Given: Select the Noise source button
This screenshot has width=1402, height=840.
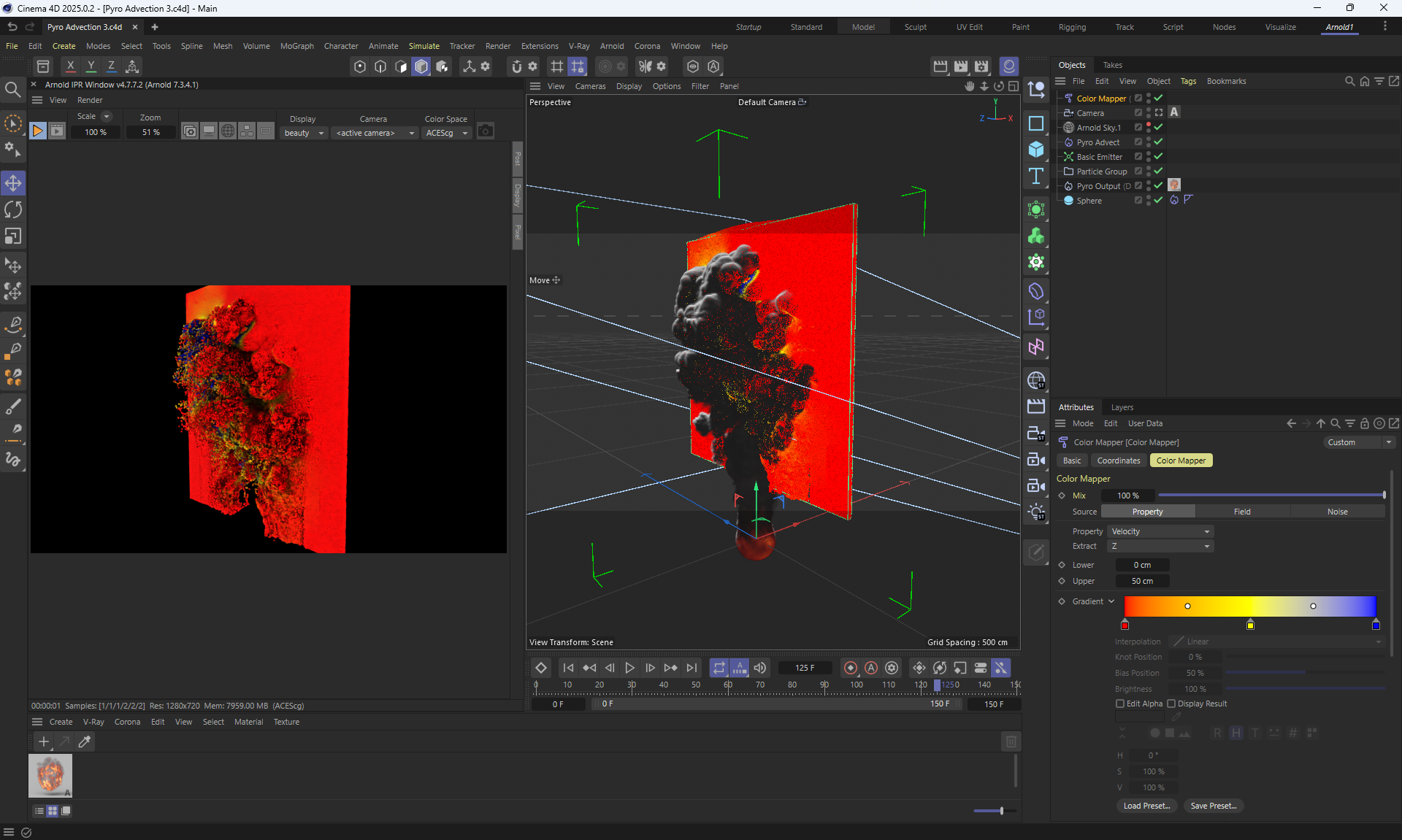Looking at the screenshot, I should (x=1337, y=512).
